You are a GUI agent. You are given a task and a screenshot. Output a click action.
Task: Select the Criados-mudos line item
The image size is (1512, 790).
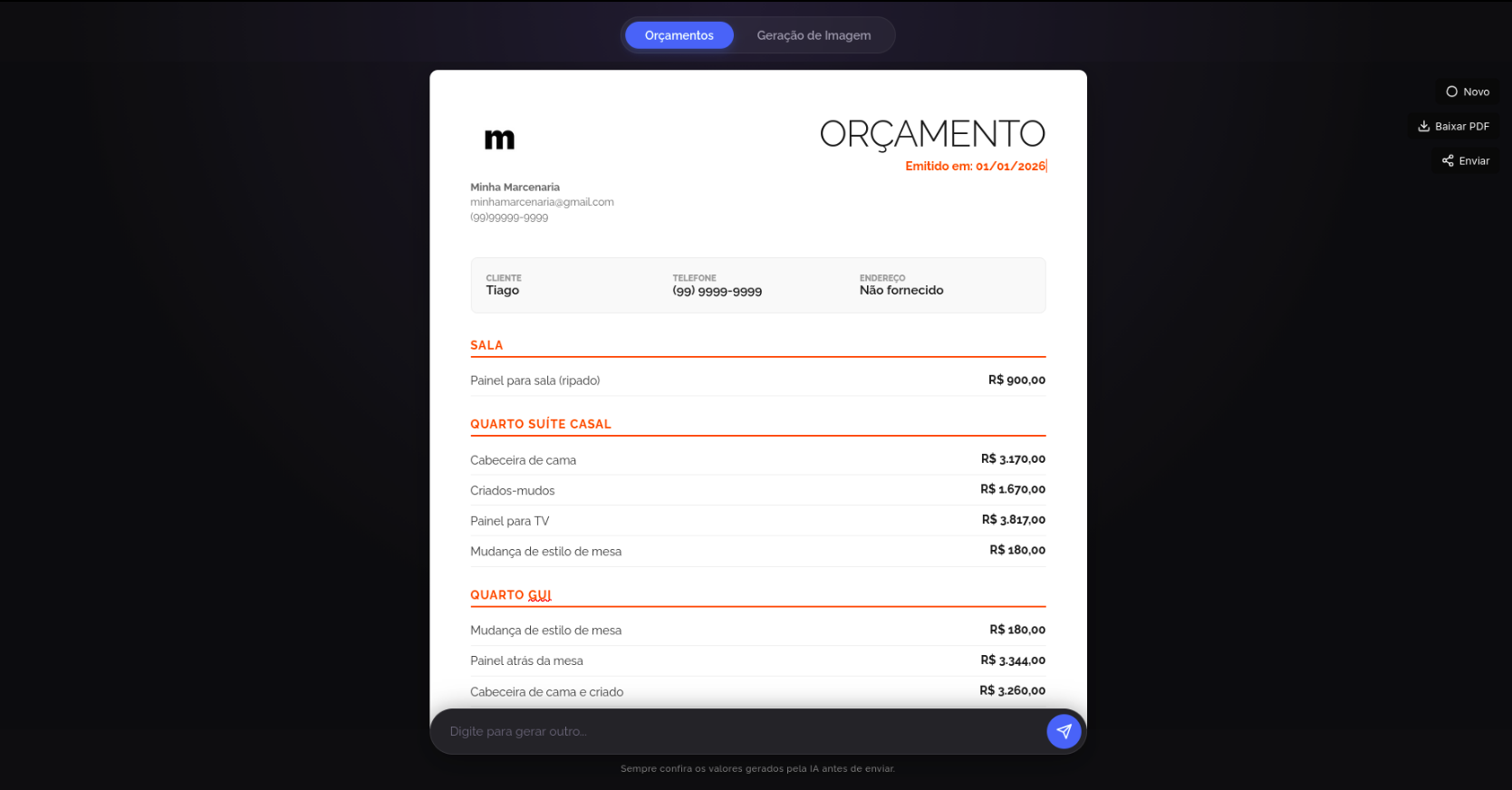pyautogui.click(x=513, y=490)
